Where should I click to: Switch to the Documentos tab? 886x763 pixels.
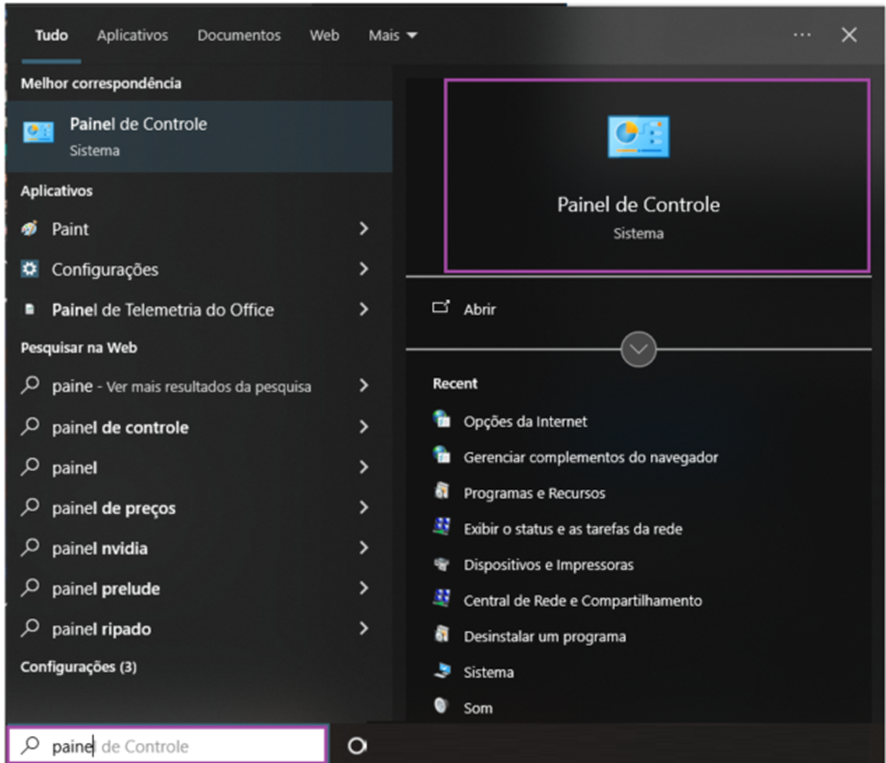pos(239,35)
